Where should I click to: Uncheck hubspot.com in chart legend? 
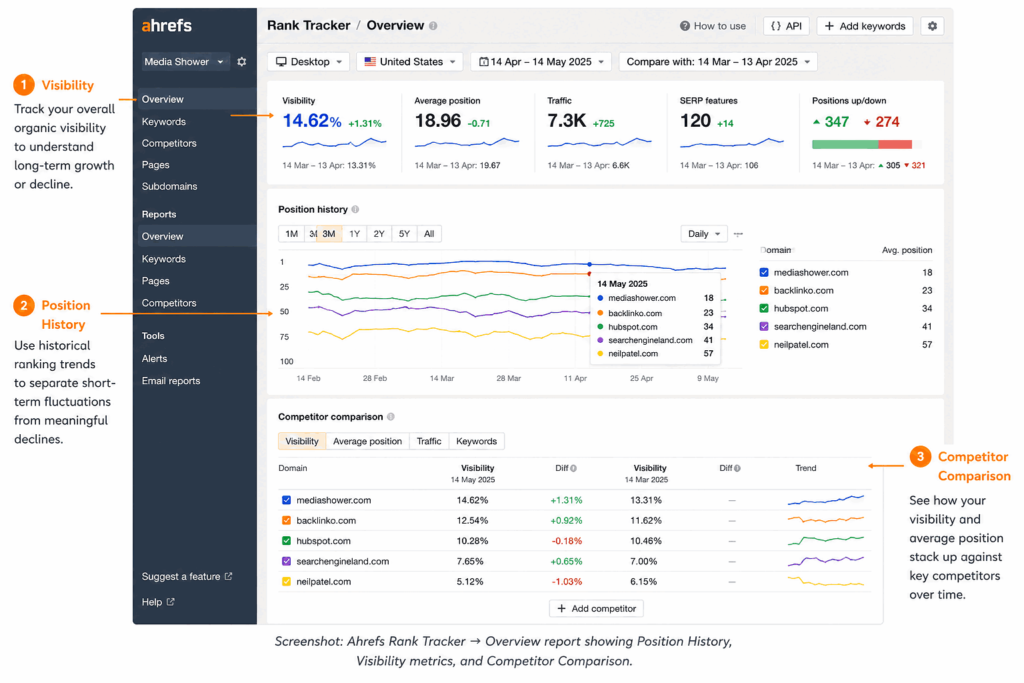tap(764, 308)
